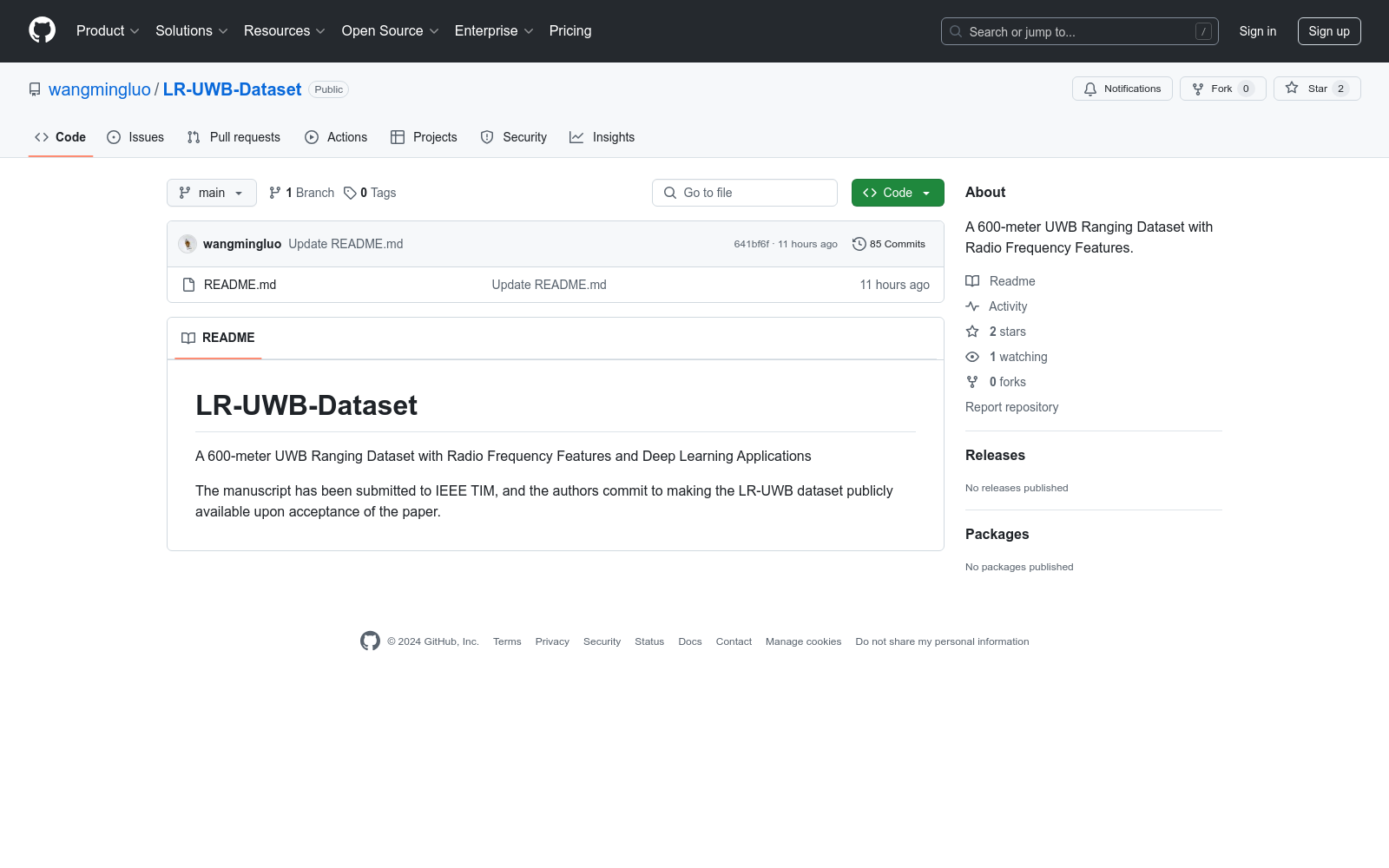Click the GitHub logo in the header

click(42, 30)
